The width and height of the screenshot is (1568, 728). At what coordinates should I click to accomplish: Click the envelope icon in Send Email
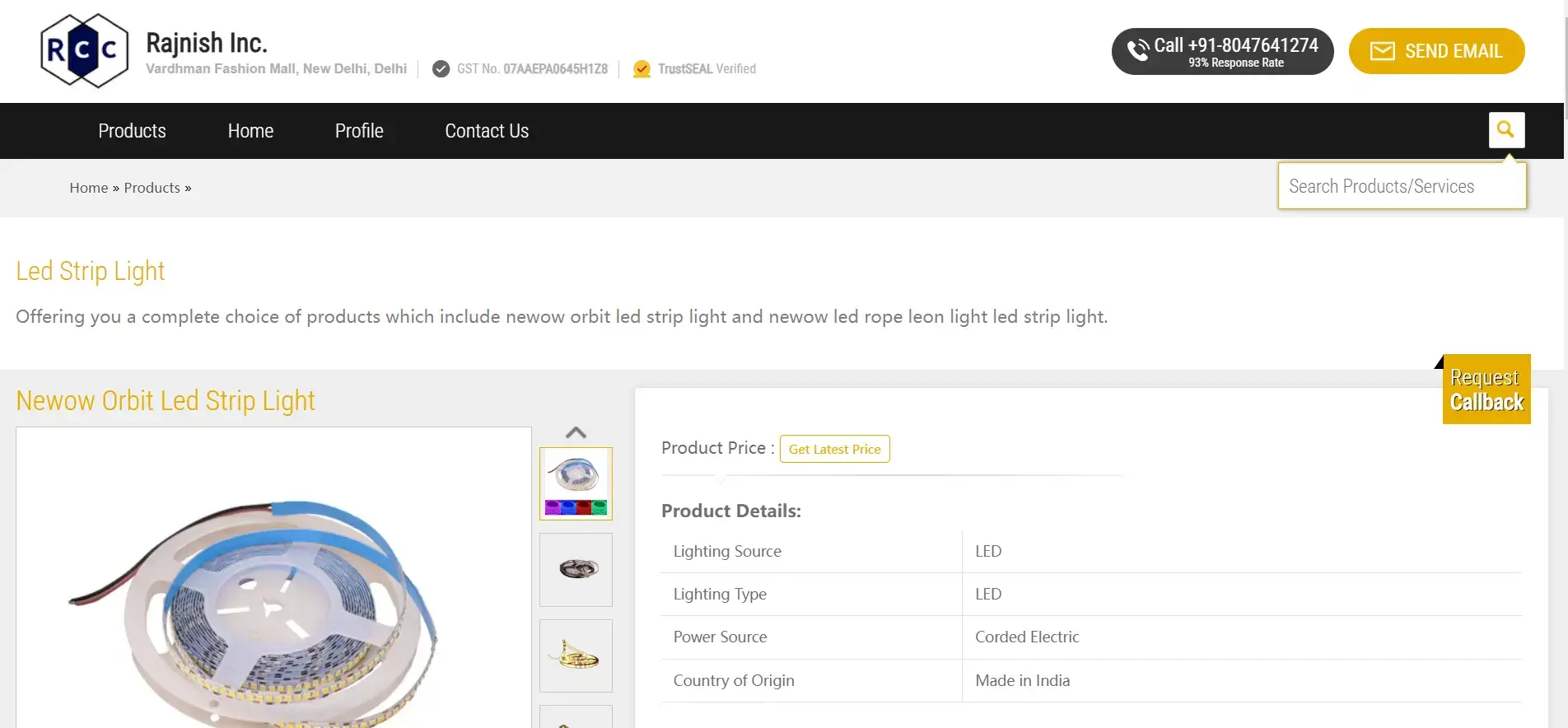[1382, 51]
